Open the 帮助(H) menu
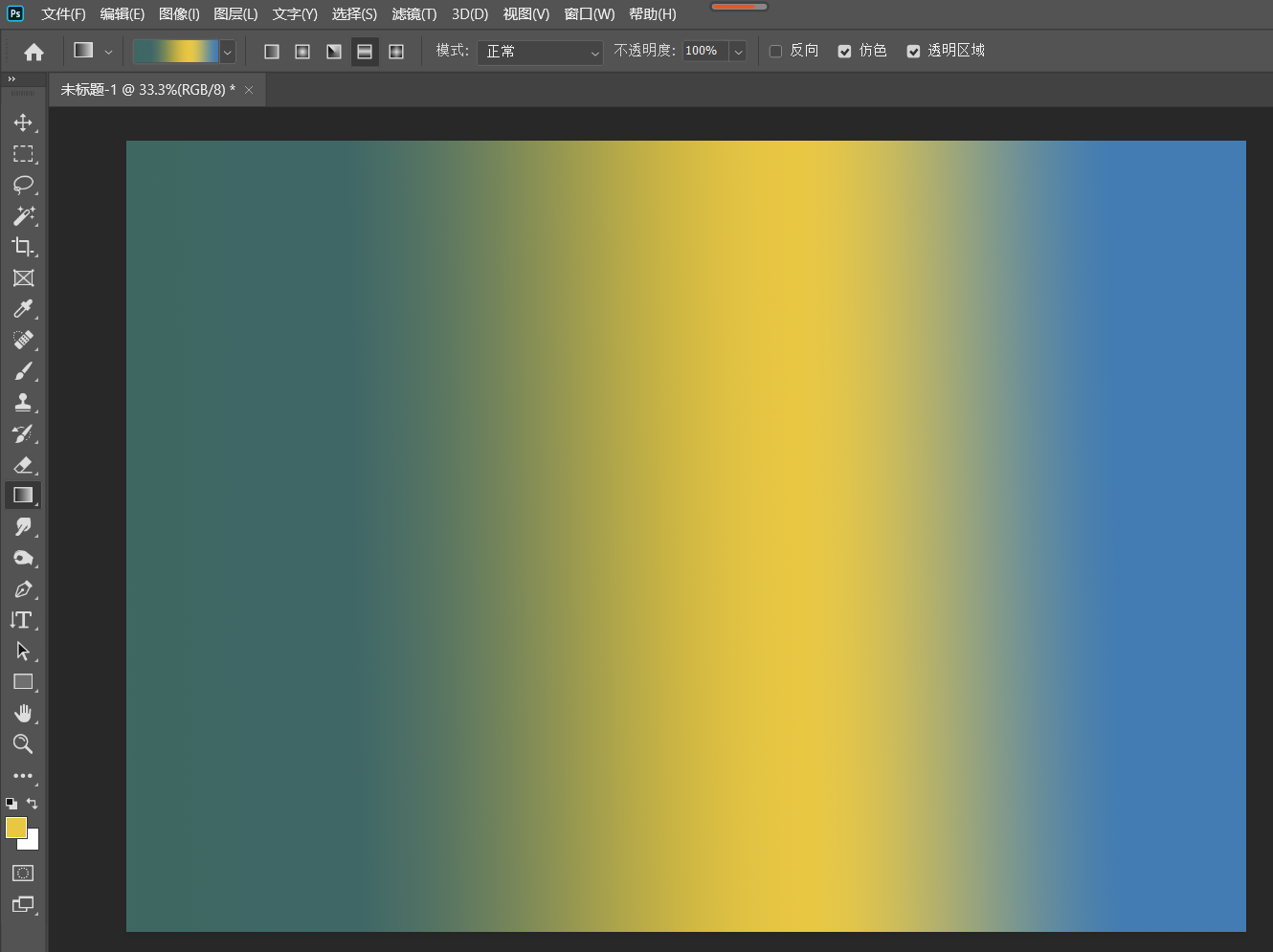1273x952 pixels. (x=653, y=14)
